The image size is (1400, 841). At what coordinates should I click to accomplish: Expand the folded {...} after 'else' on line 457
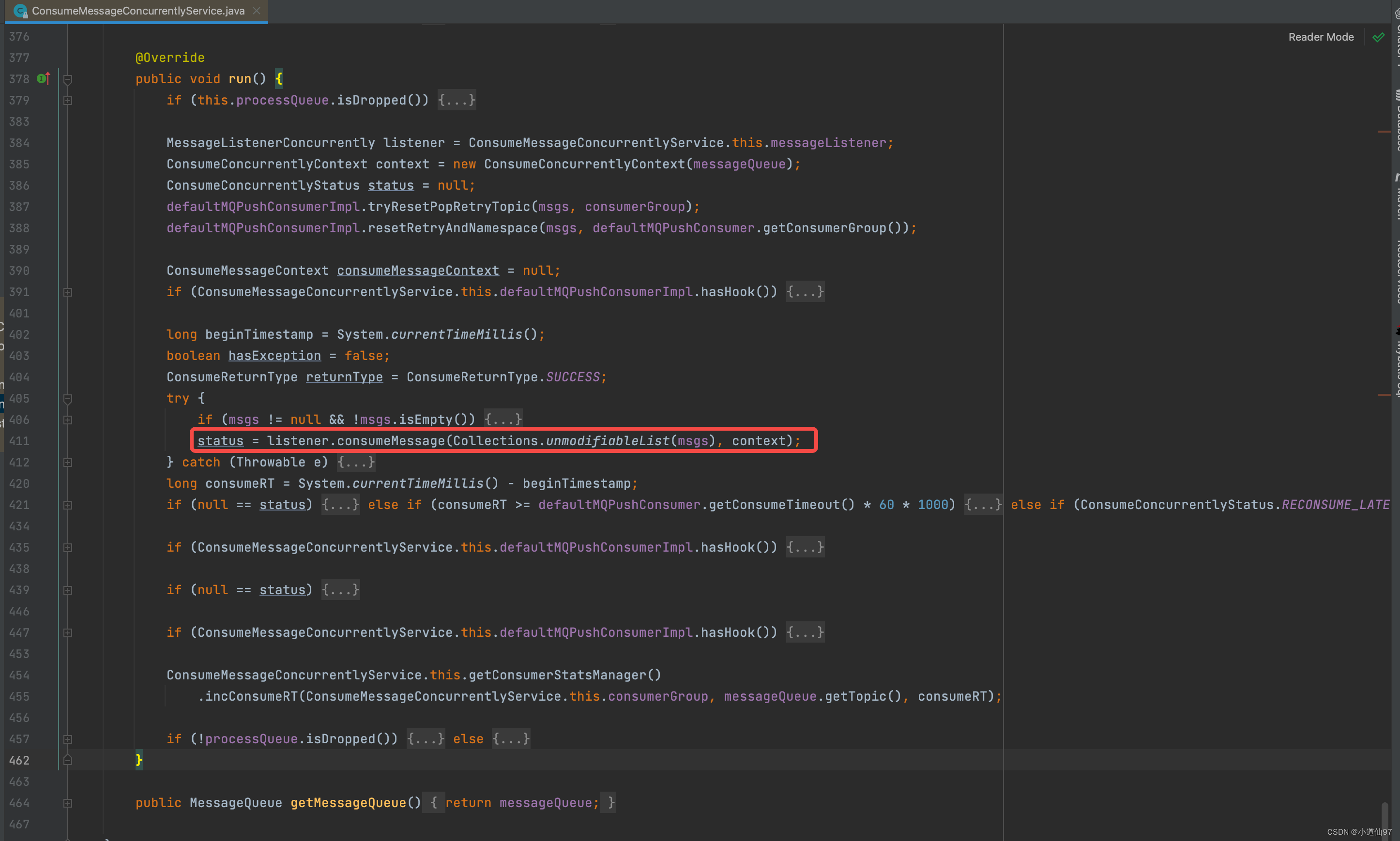511,738
